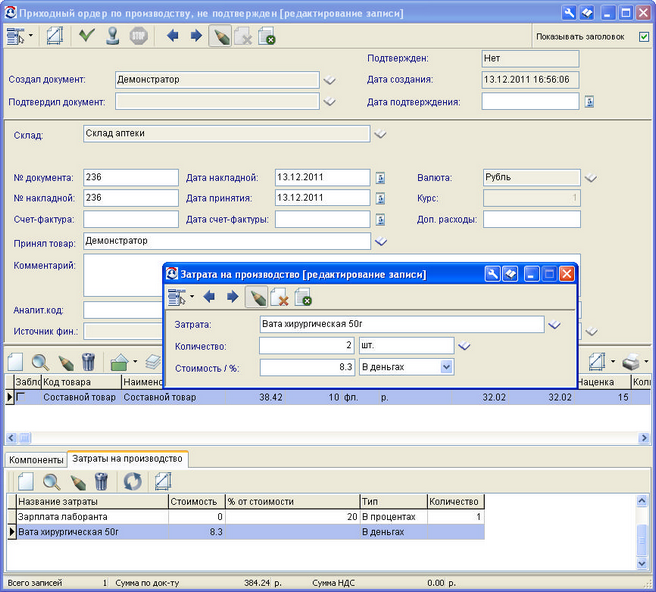Click the № накладной input field
656x592 pixels.
coord(131,198)
